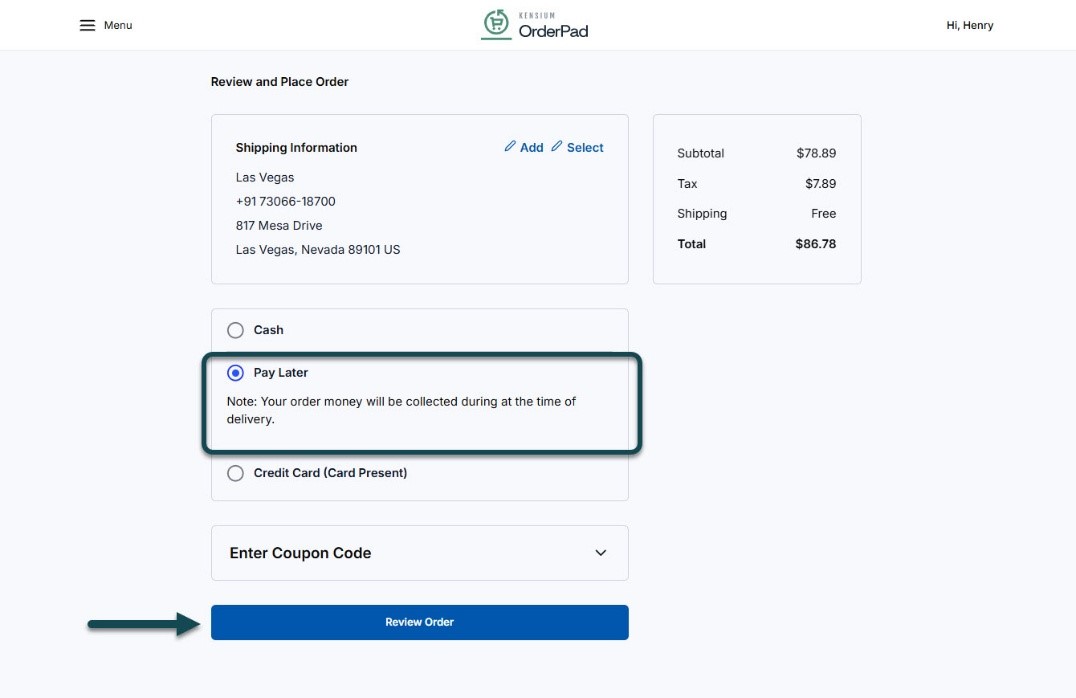
Task: Select the Pay Later radio button
Action: tap(235, 373)
